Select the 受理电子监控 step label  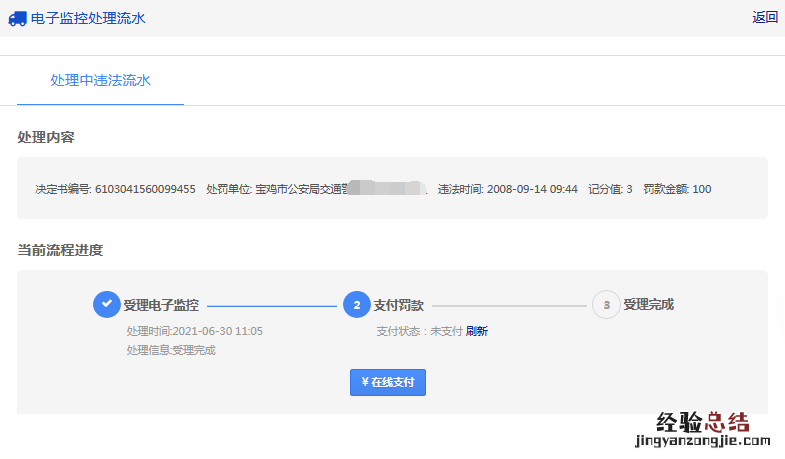[x=161, y=305]
